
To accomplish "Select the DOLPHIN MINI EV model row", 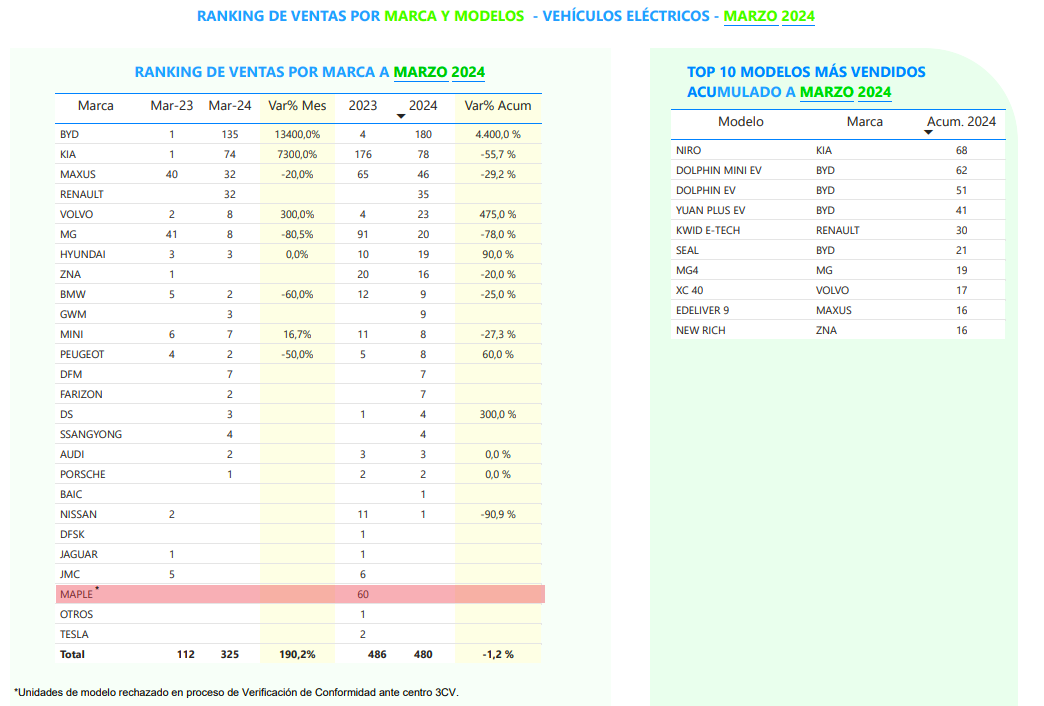I will pyautogui.click(x=838, y=170).
